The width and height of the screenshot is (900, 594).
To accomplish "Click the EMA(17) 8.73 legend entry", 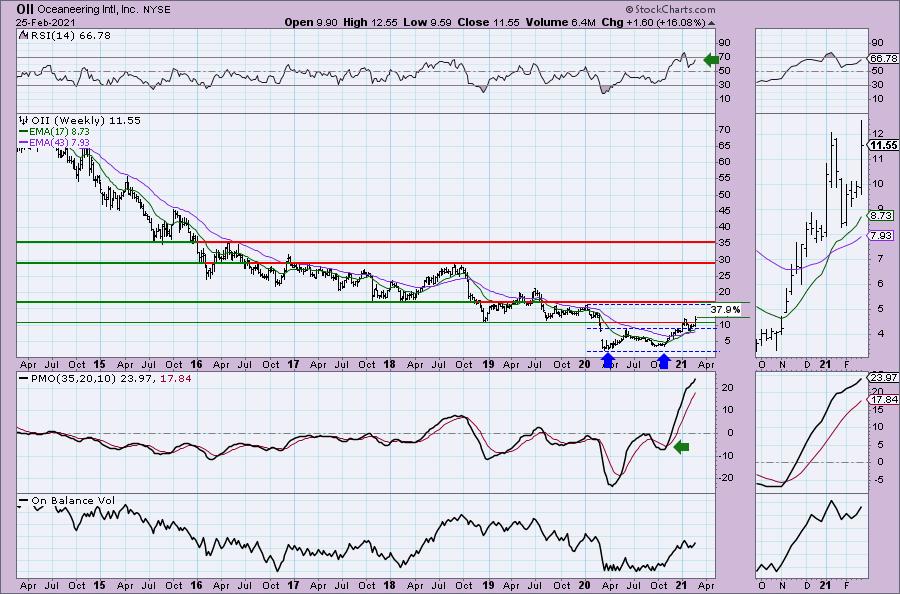I will coord(59,131).
